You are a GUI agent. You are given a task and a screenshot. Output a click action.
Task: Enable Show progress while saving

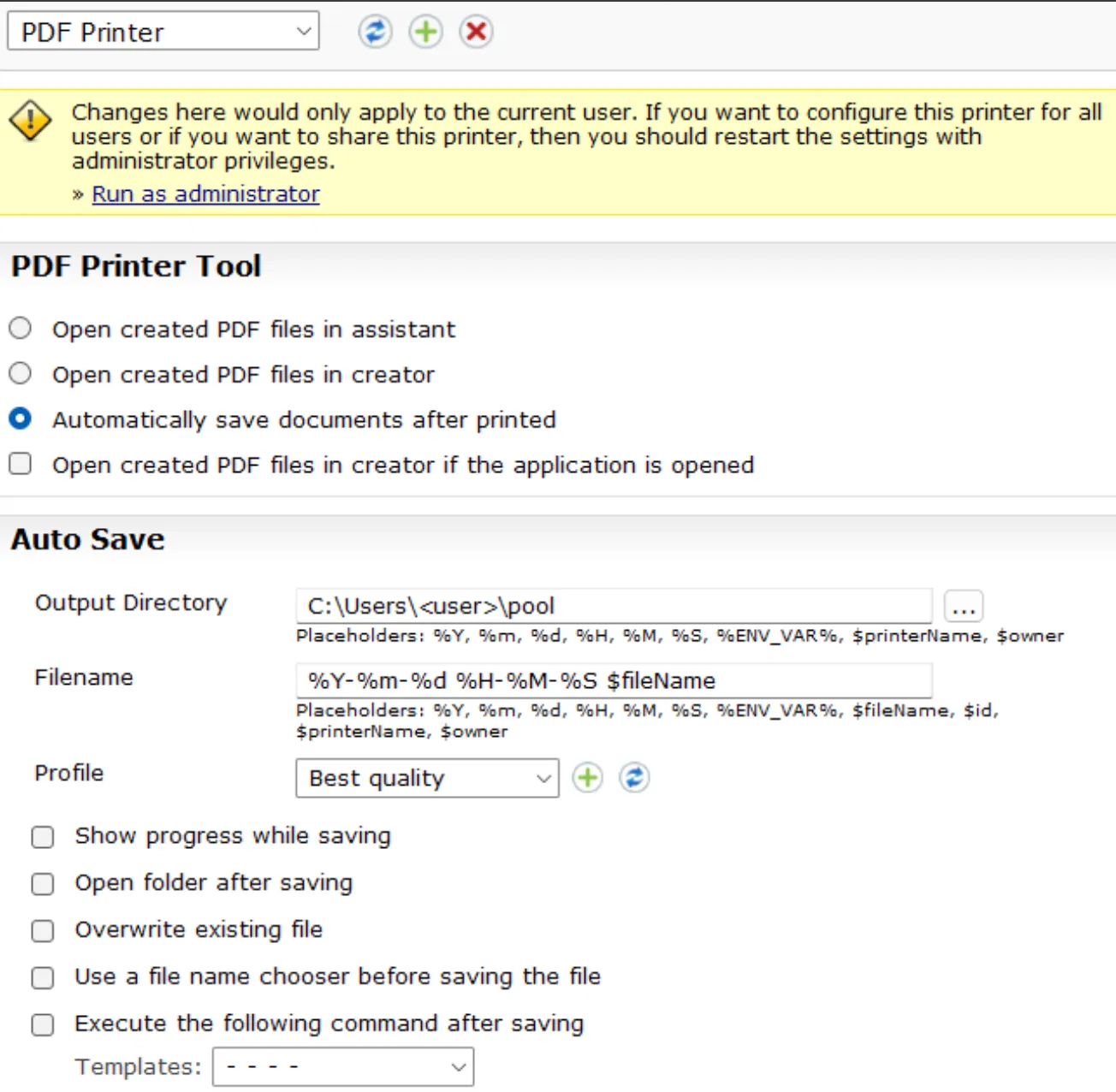43,836
